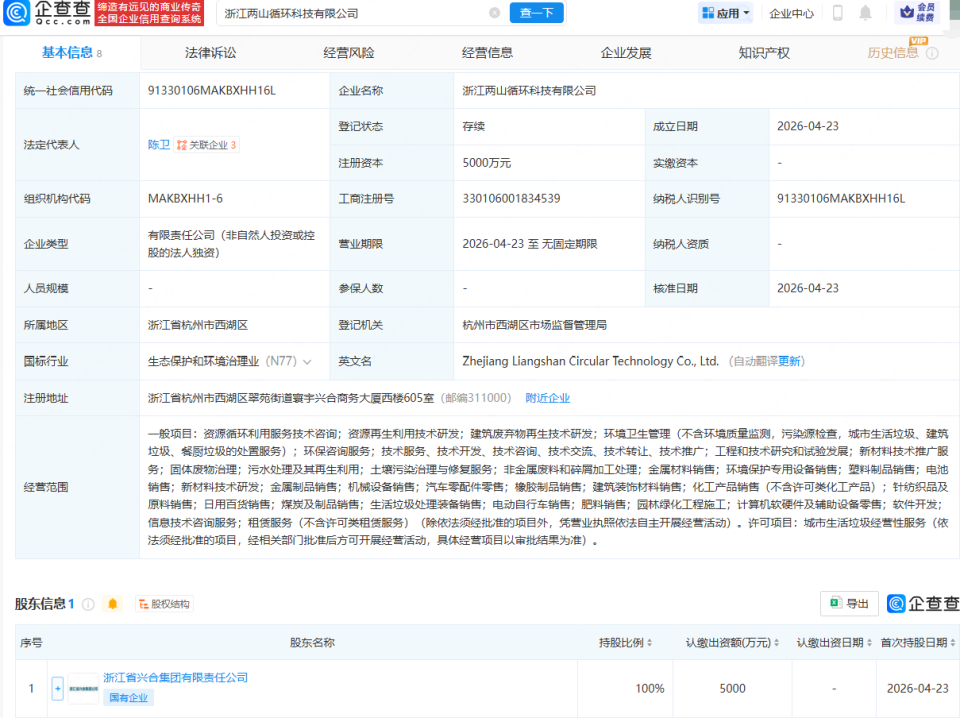Switch to 经营风险 tab

tap(349, 53)
